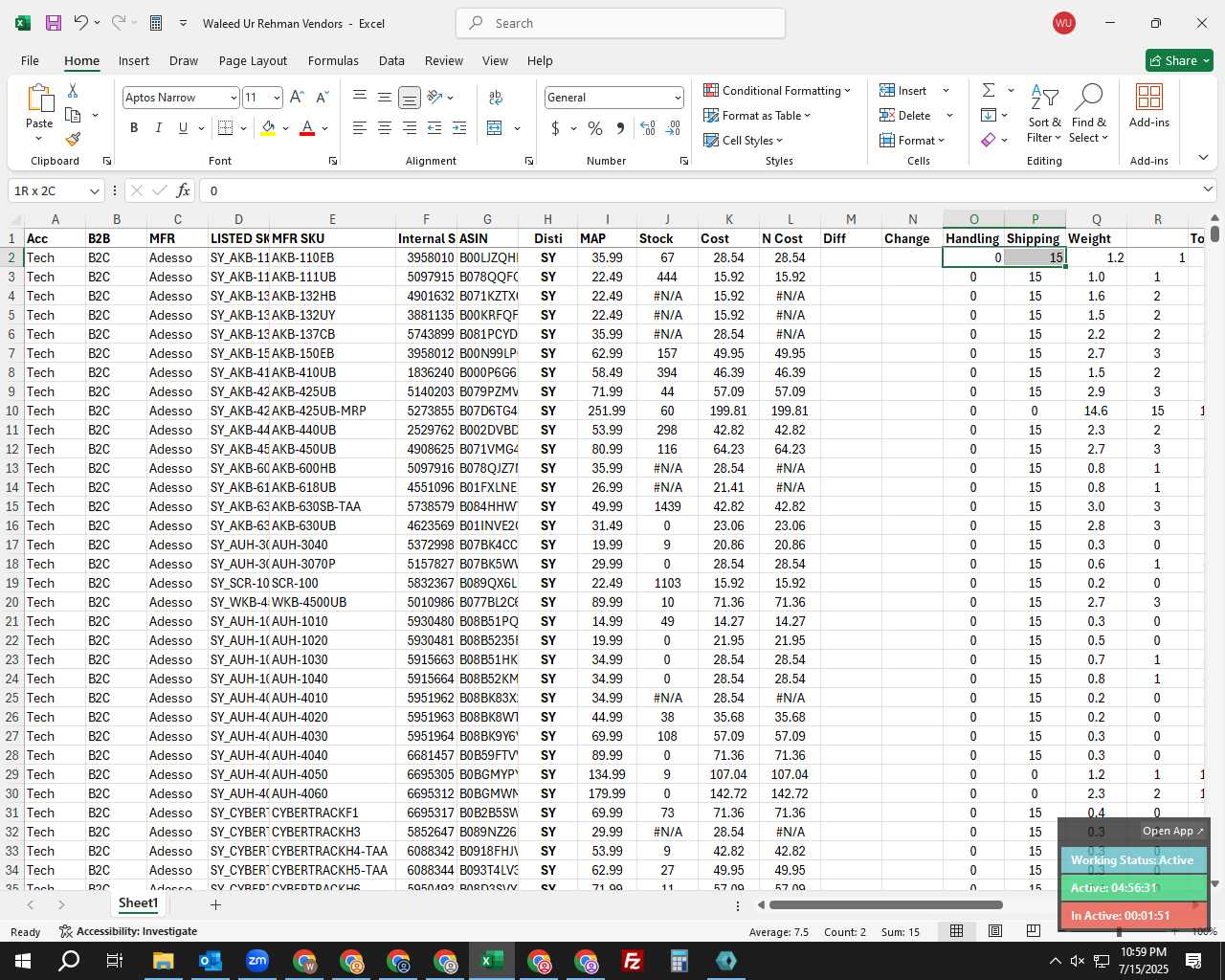Viewport: 1225px width, 980px height.
Task: Open the calculator icon in Quick Access Toolbar
Action: [156, 23]
